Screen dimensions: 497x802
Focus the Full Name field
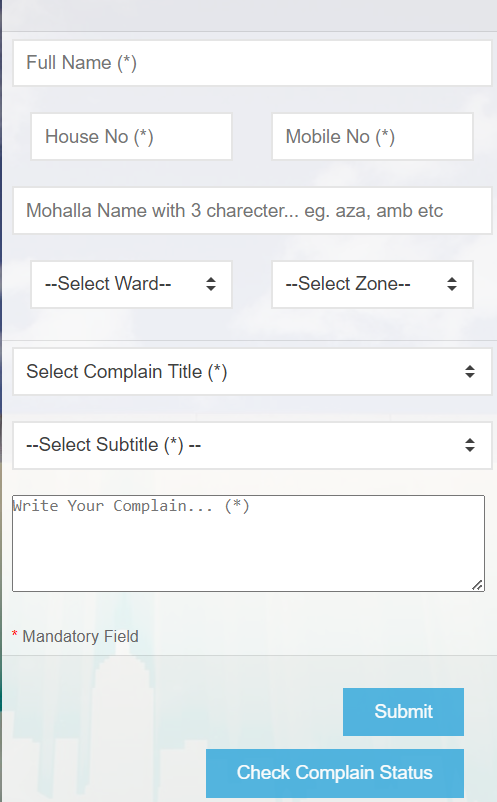click(x=252, y=63)
